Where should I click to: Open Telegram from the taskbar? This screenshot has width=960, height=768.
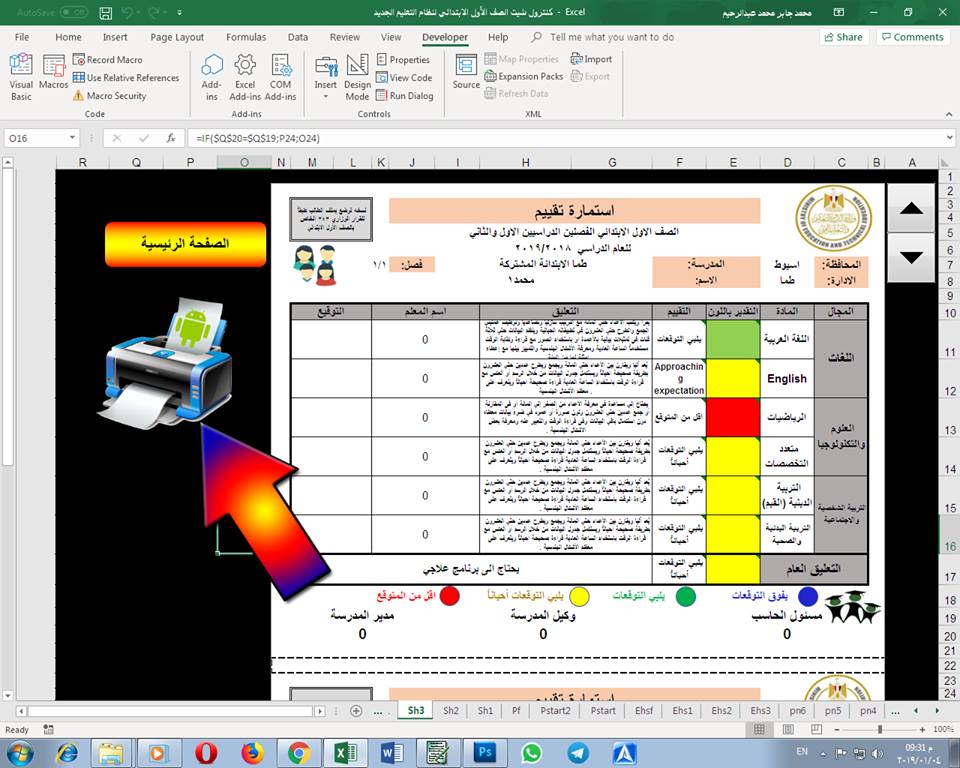pyautogui.click(x=578, y=753)
